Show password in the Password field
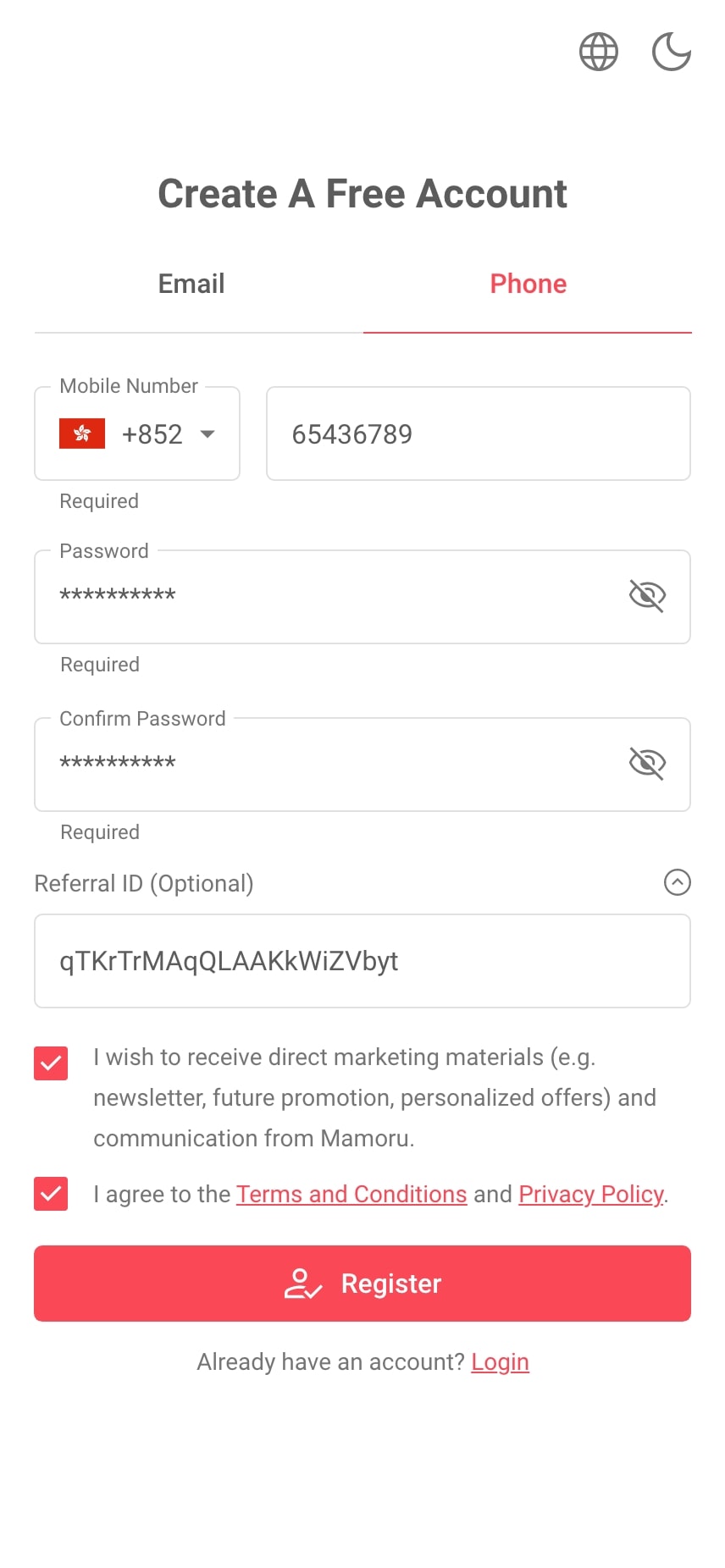 click(x=647, y=596)
